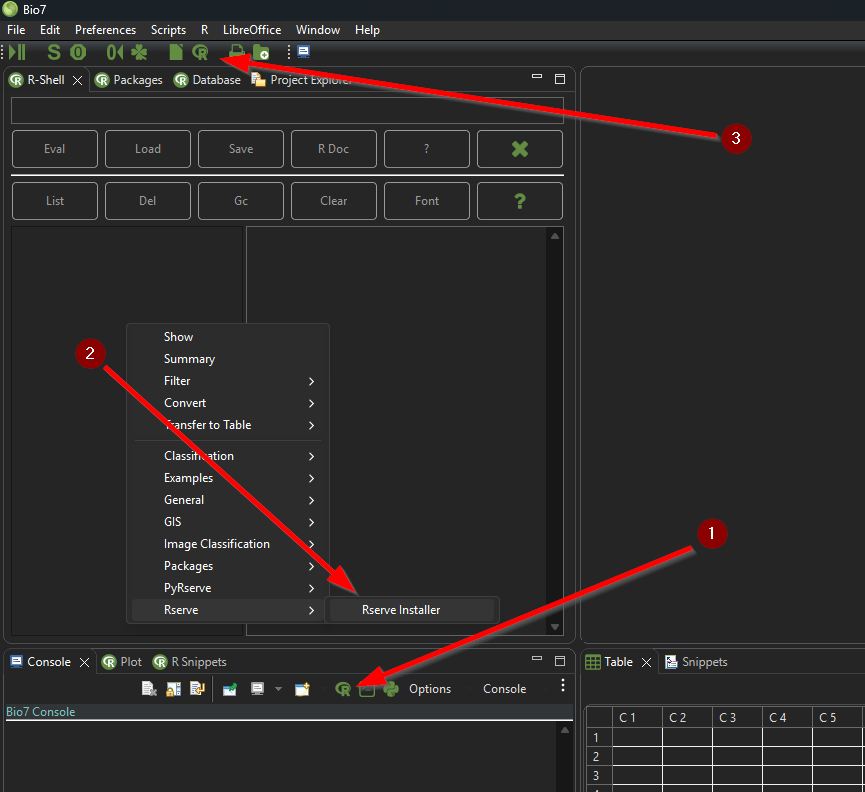Expand the GIS submenu

tap(227, 522)
